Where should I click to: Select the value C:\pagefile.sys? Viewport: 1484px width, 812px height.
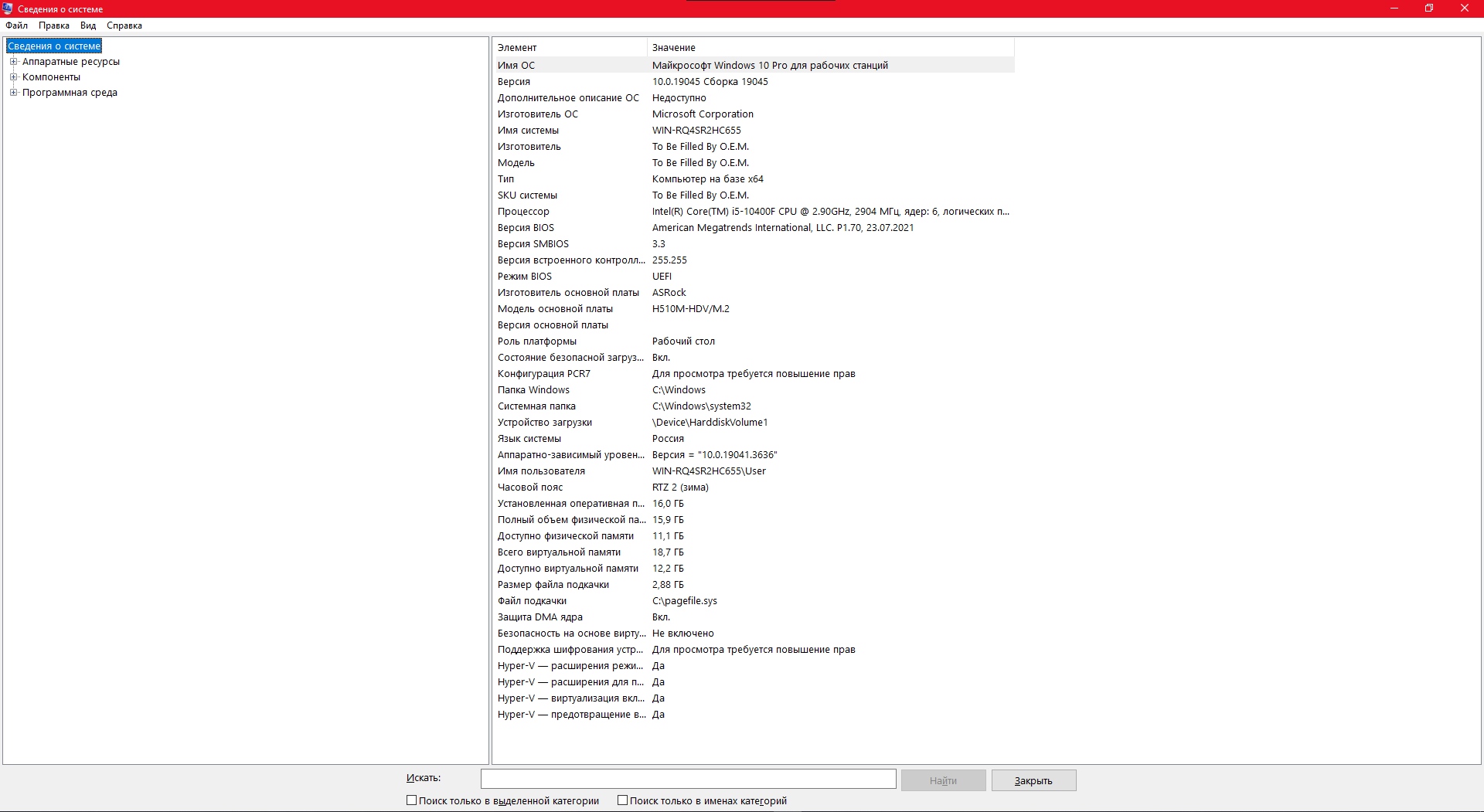point(684,601)
